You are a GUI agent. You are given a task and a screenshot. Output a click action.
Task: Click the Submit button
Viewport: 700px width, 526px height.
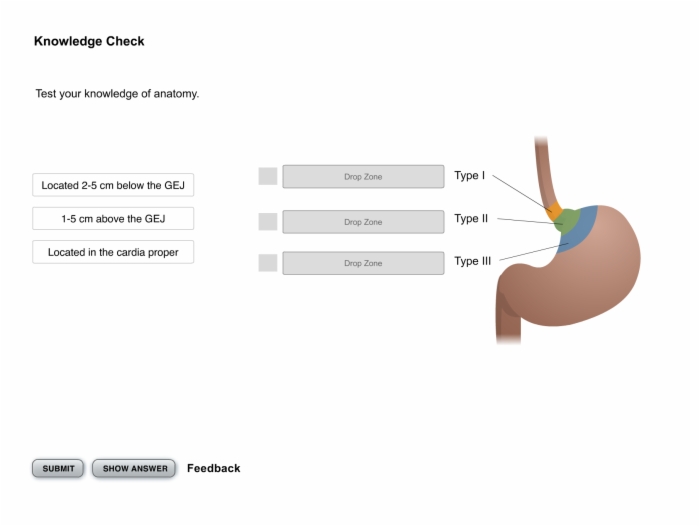pyautogui.click(x=58, y=468)
